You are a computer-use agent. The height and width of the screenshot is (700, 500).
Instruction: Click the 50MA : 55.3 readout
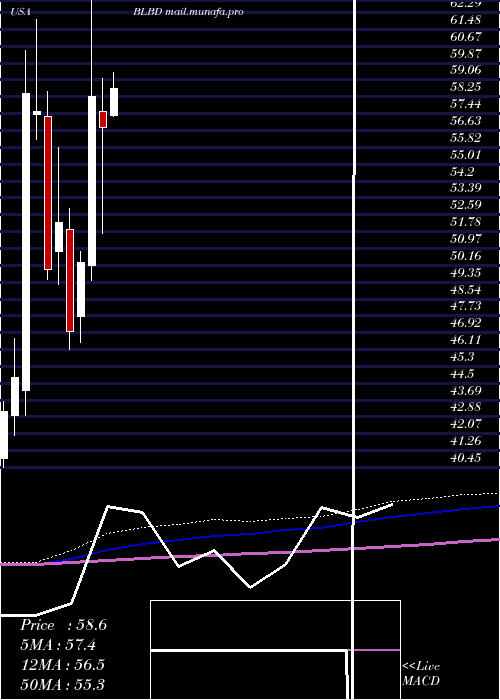click(x=63, y=684)
